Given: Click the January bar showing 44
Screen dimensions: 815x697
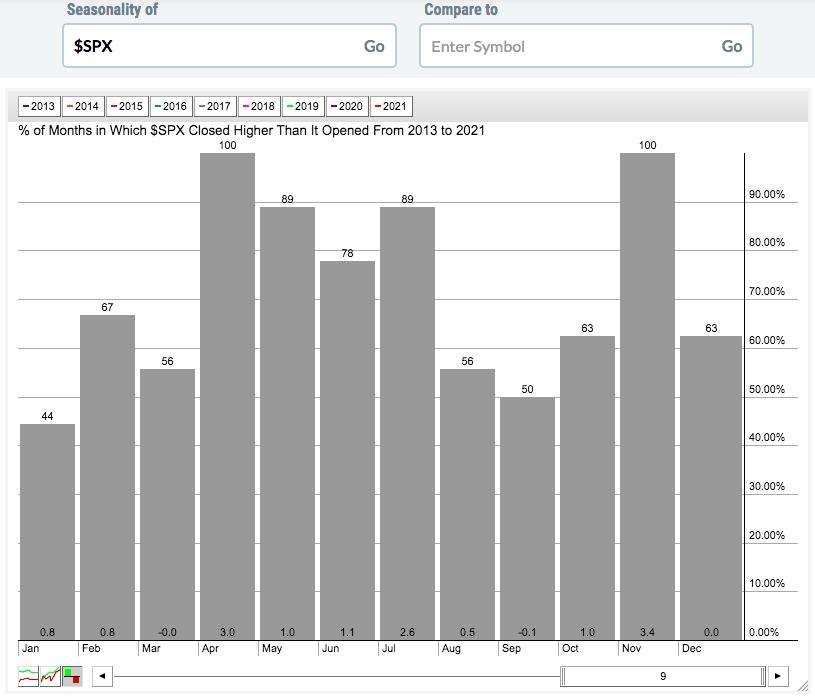Looking at the screenshot, I should tap(47, 530).
